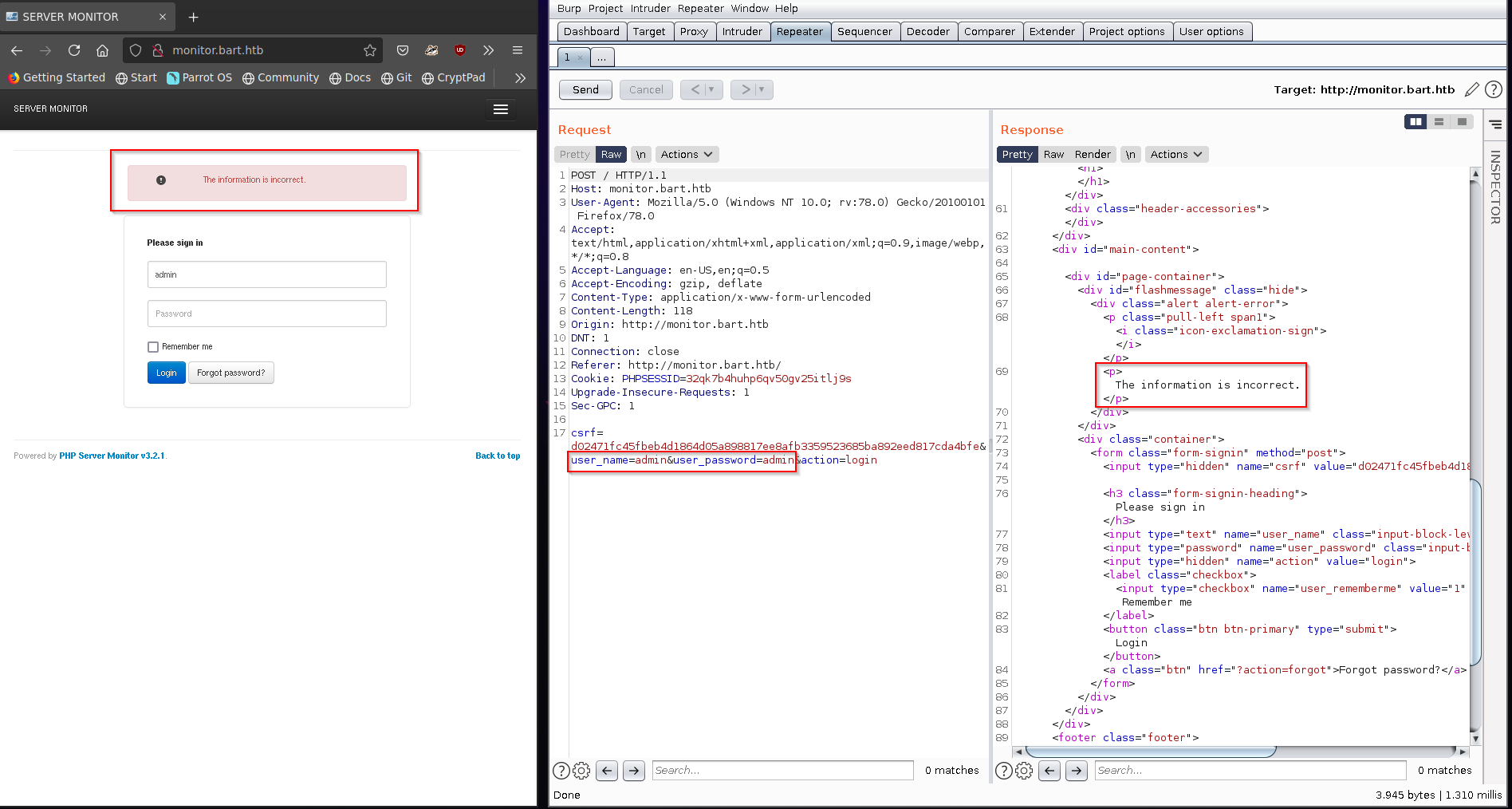Open the Burp menu
The width and height of the screenshot is (1512, 809).
point(569,9)
